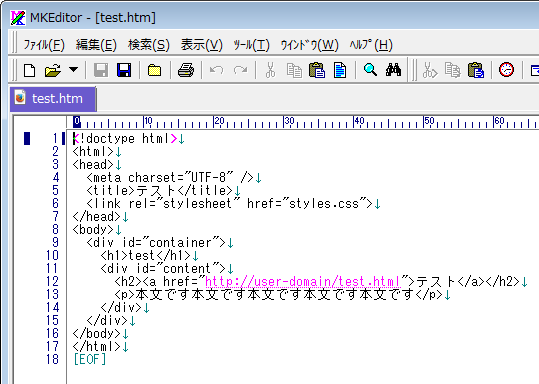Click the div id="content" line

pos(163,268)
